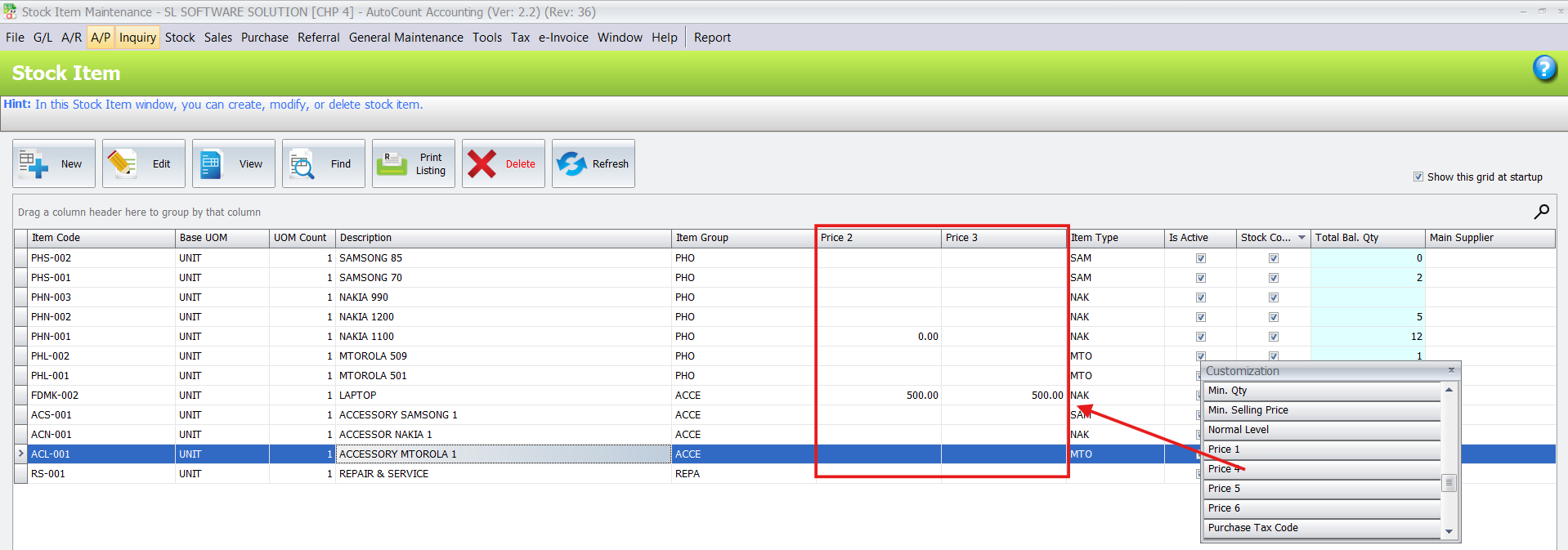Toggle Show this grid at startup
This screenshot has width=1568, height=550.
1418,177
